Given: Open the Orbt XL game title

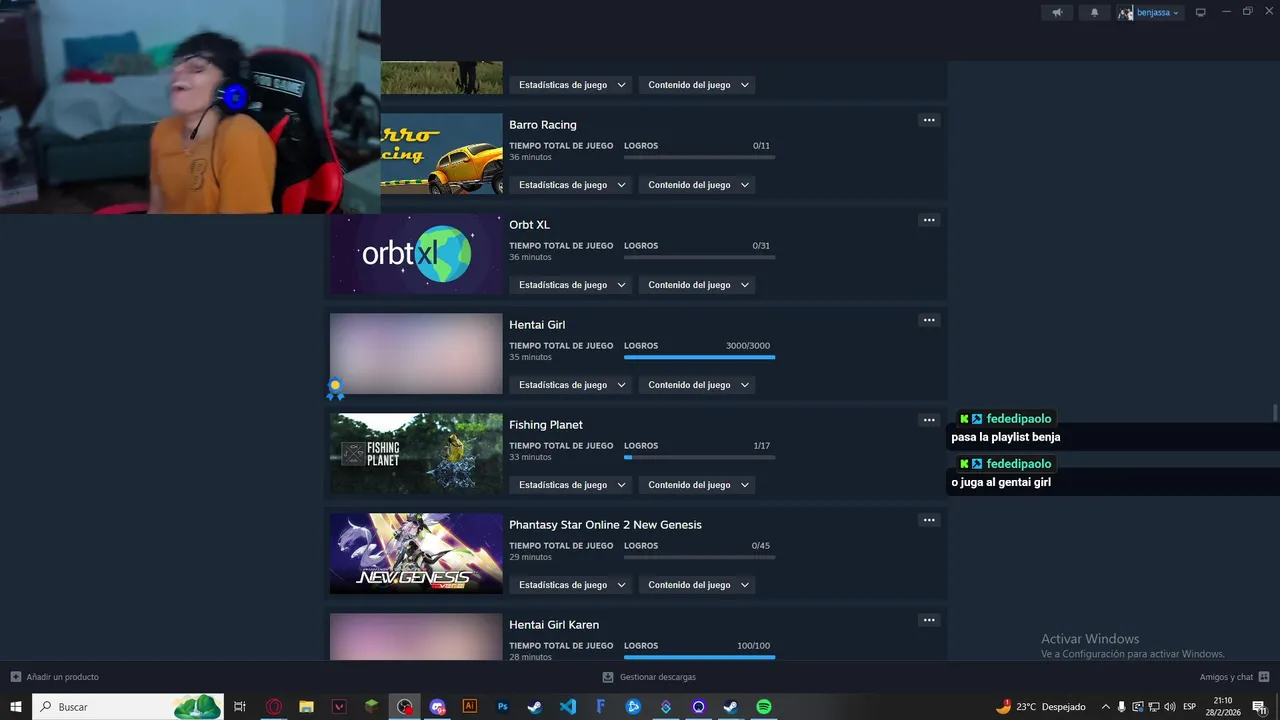Looking at the screenshot, I should pyautogui.click(x=529, y=225).
